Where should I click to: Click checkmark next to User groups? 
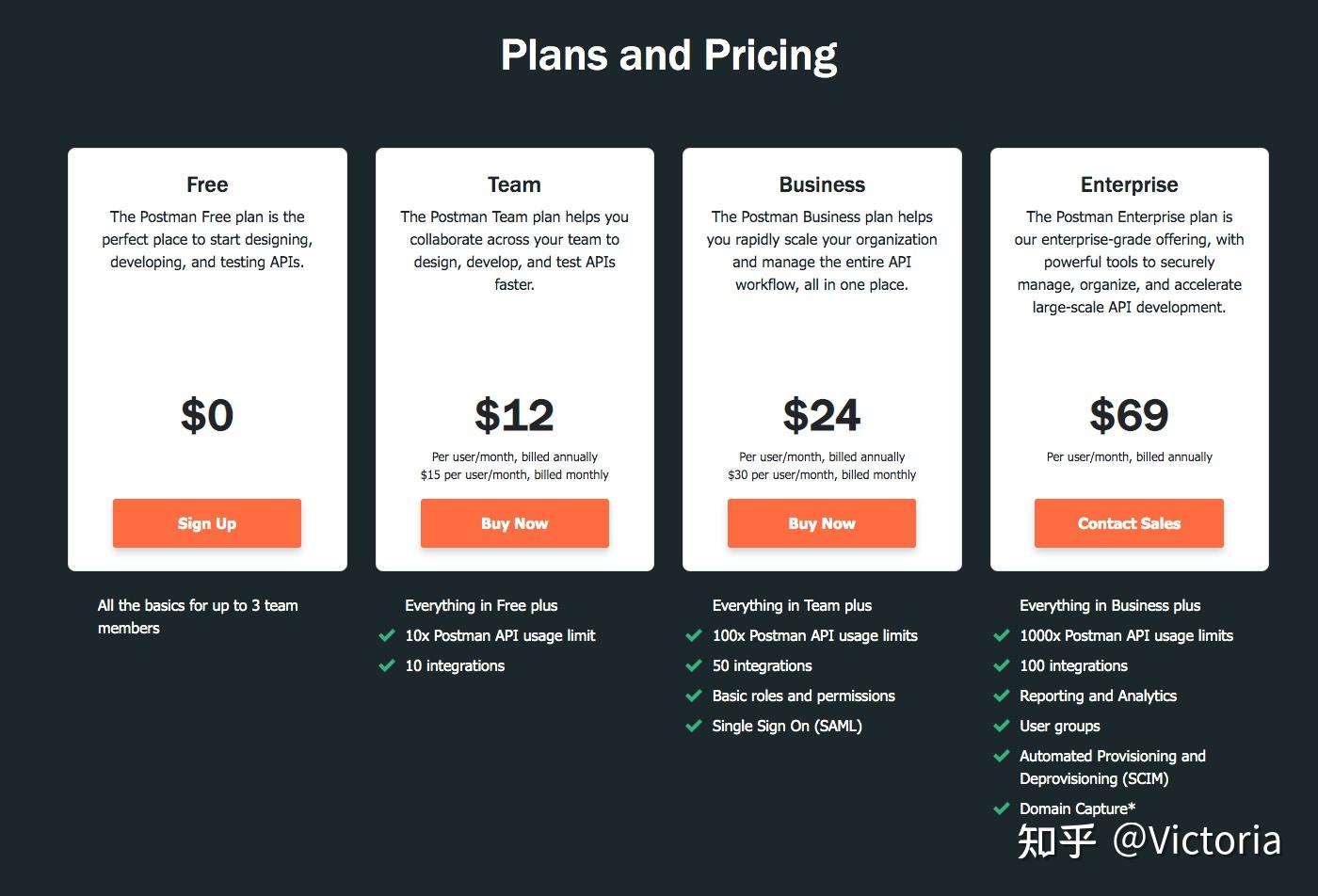(1002, 726)
